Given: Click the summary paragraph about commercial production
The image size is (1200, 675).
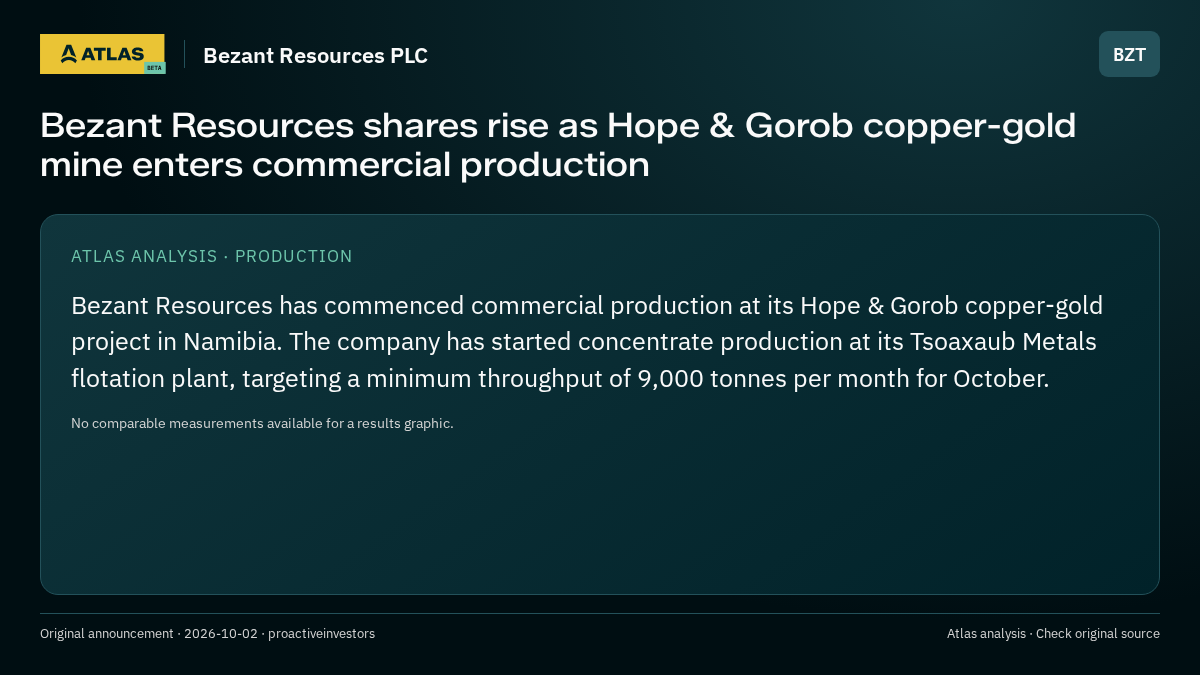Looking at the screenshot, I should 587,342.
